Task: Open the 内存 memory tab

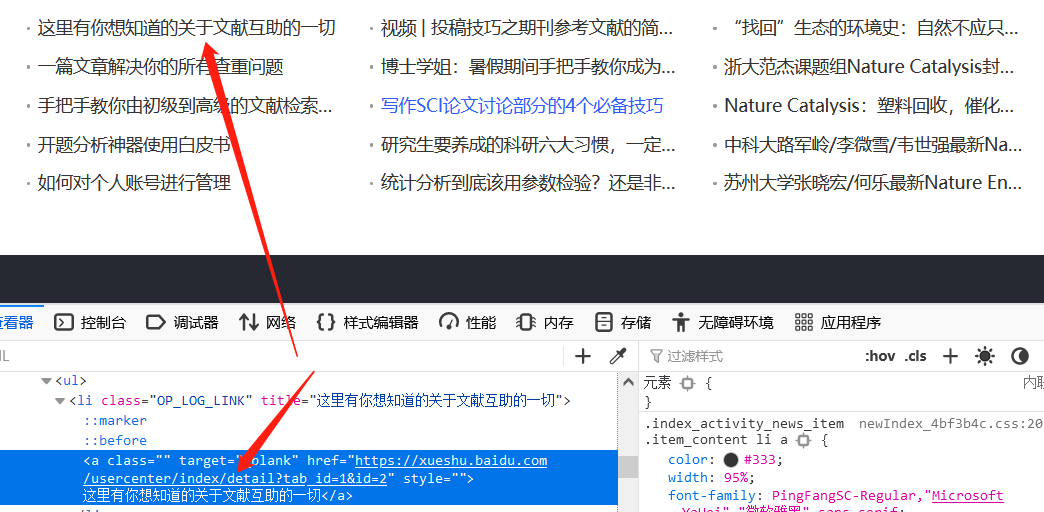Action: 545,323
